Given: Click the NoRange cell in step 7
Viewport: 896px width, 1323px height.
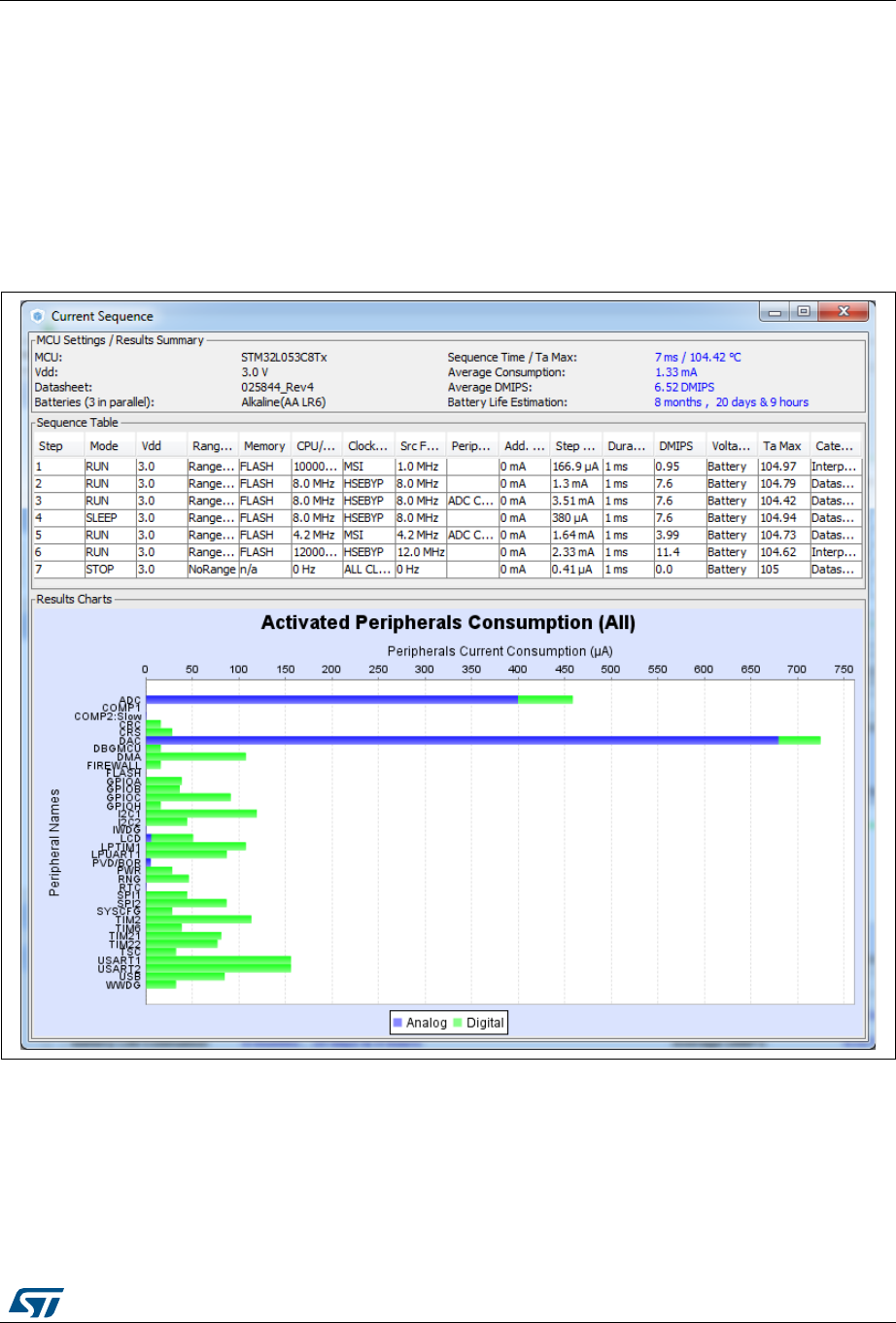Looking at the screenshot, I should coord(212,570).
